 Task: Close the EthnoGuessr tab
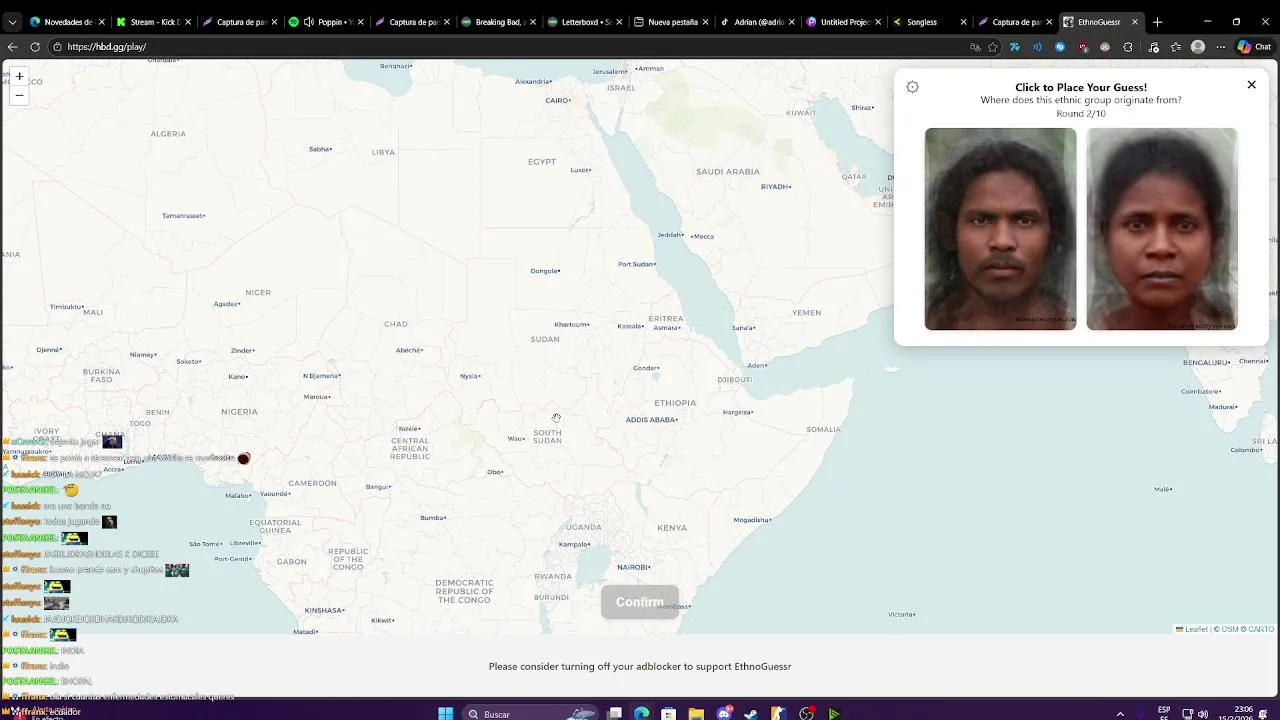pos(1135,22)
